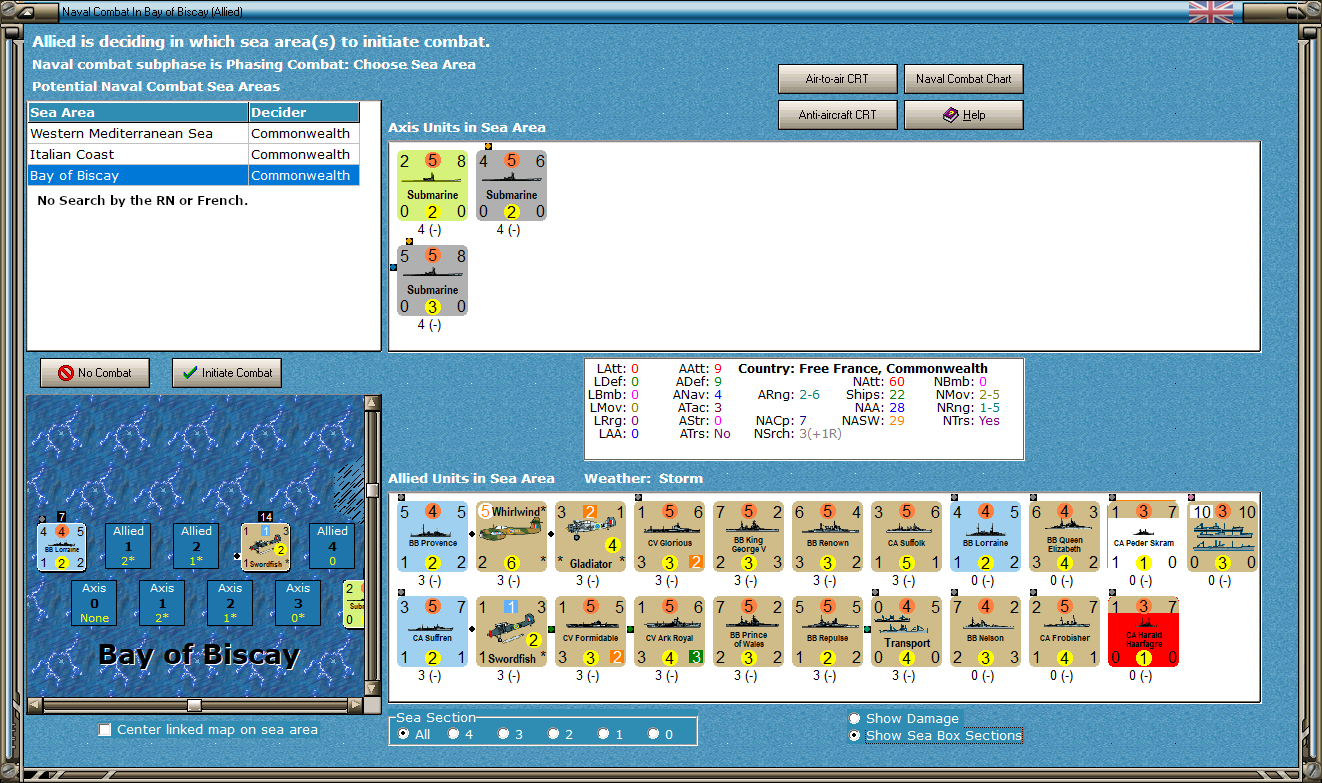Click map scroll right arrow
This screenshot has width=1322, height=783.
[x=356, y=705]
